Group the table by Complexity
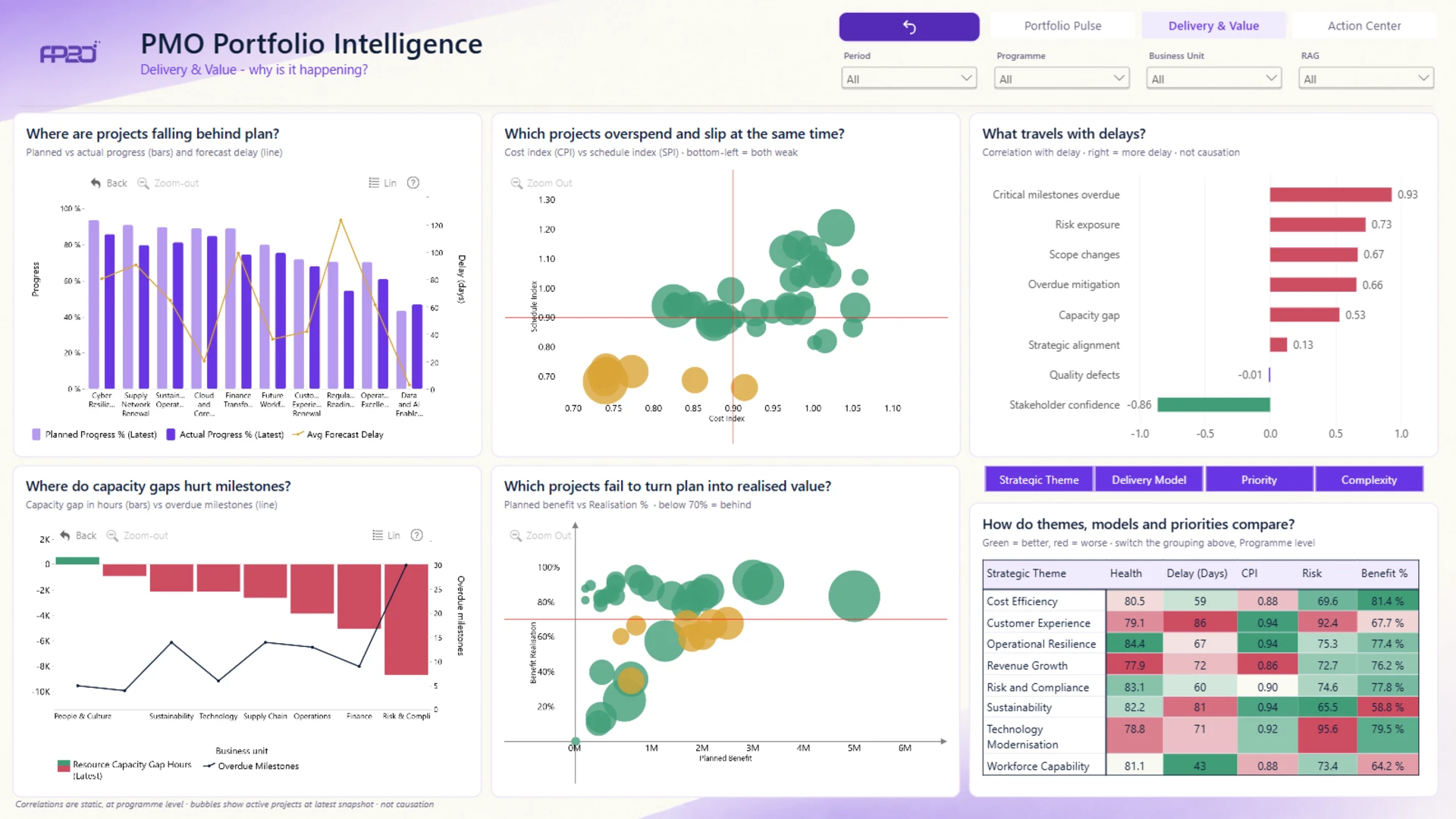Image resolution: width=1456 pixels, height=819 pixels. click(1369, 479)
